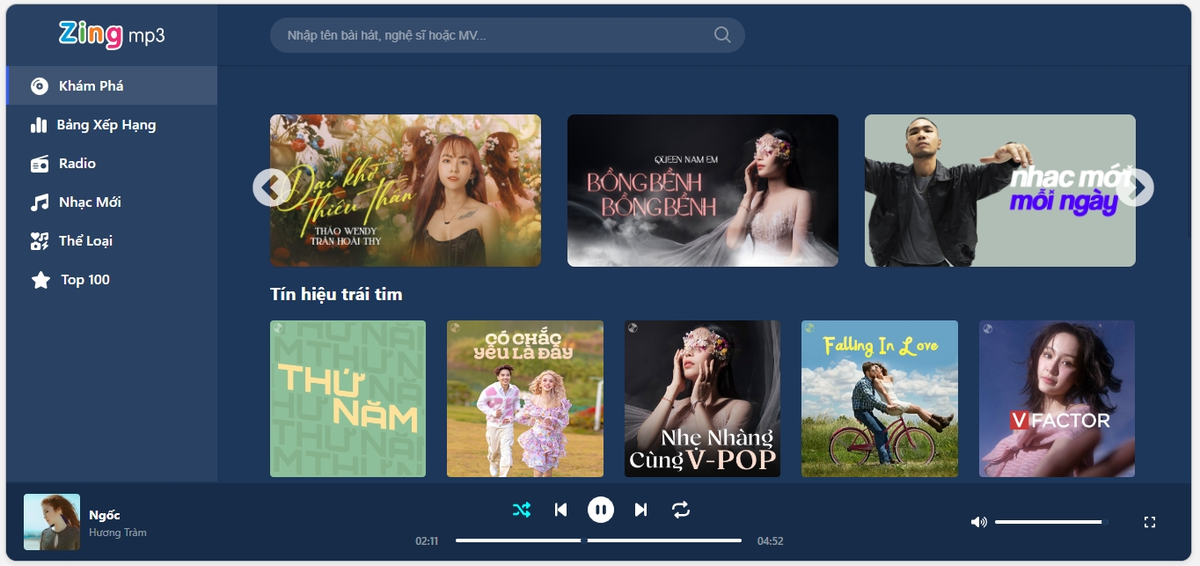
Task: Show next banner with right arrow
Action: pos(1136,187)
